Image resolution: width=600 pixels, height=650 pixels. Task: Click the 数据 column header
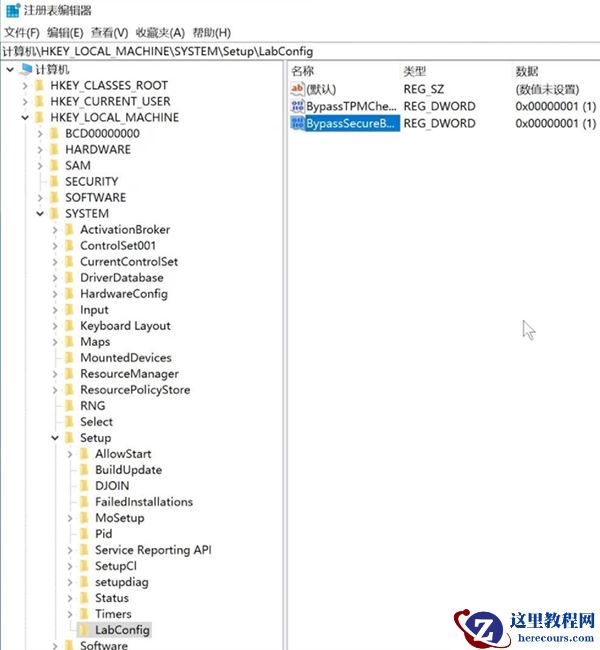click(527, 71)
